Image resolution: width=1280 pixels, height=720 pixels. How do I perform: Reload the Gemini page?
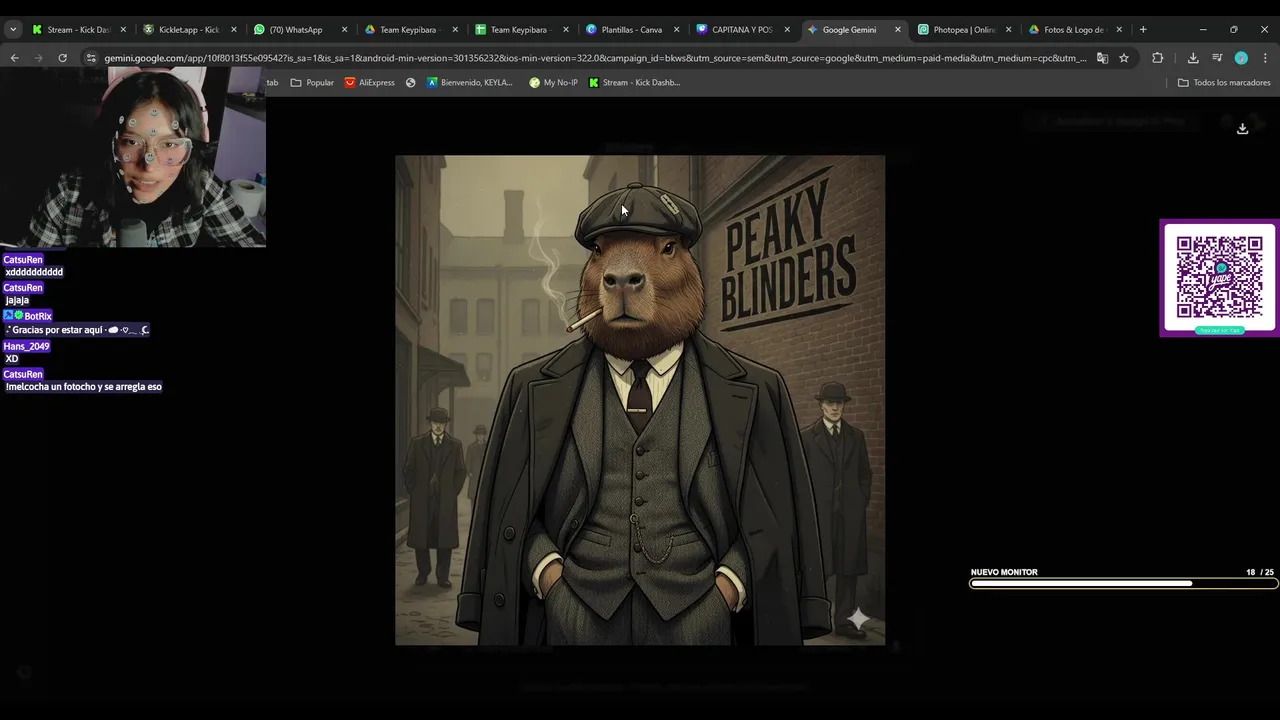[x=62, y=58]
